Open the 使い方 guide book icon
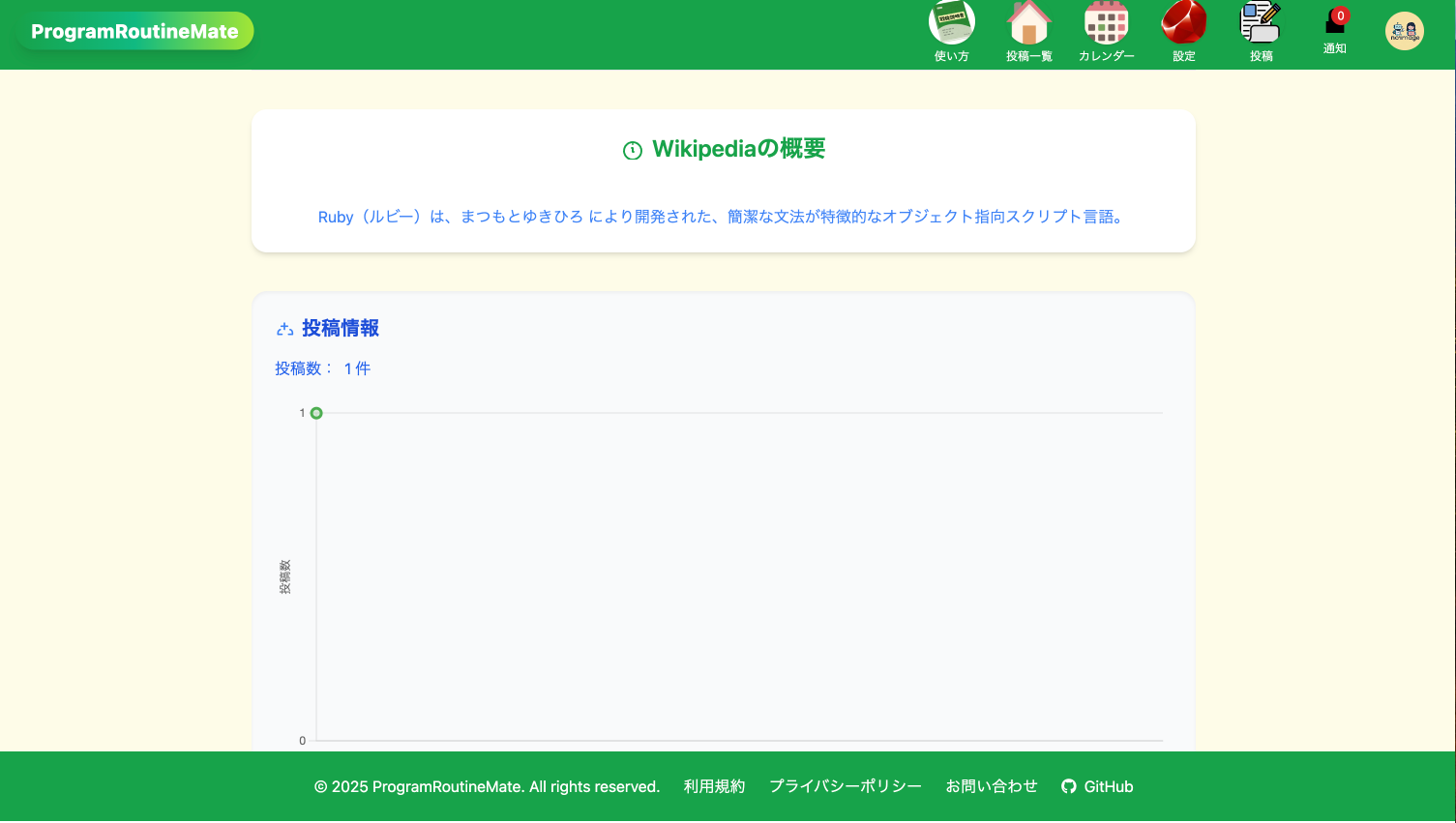Image resolution: width=1456 pixels, height=823 pixels. pos(952,22)
